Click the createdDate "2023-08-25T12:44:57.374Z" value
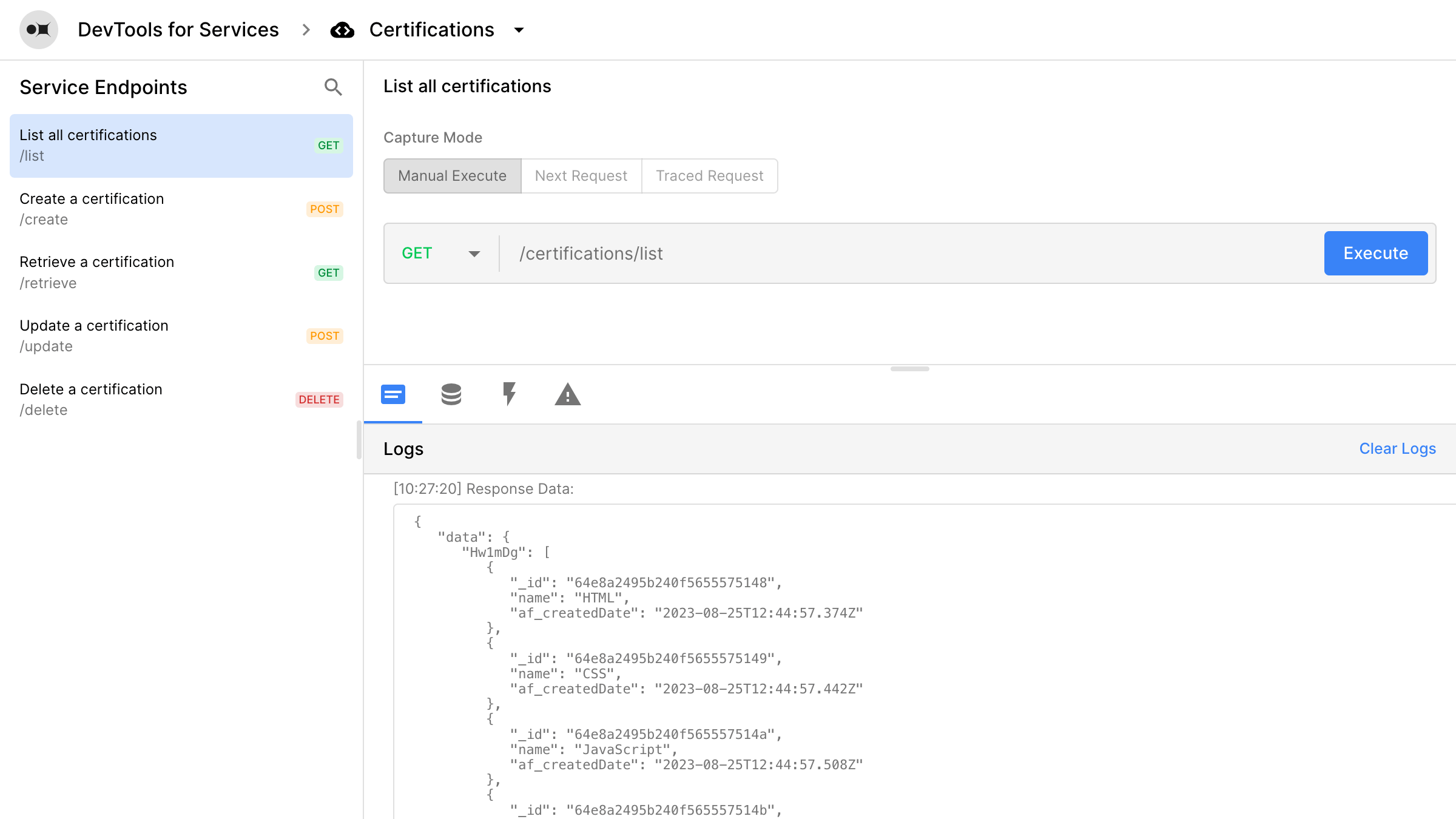Image resolution: width=1456 pixels, height=819 pixels. [758, 613]
